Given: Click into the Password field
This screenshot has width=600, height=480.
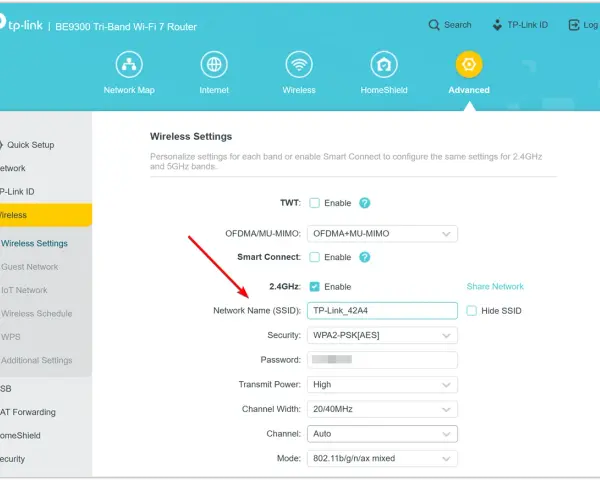Looking at the screenshot, I should coord(382,360).
